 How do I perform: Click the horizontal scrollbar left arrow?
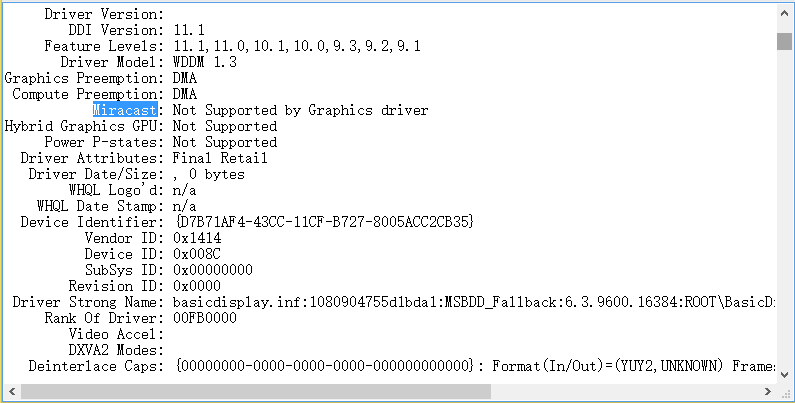[11, 391]
